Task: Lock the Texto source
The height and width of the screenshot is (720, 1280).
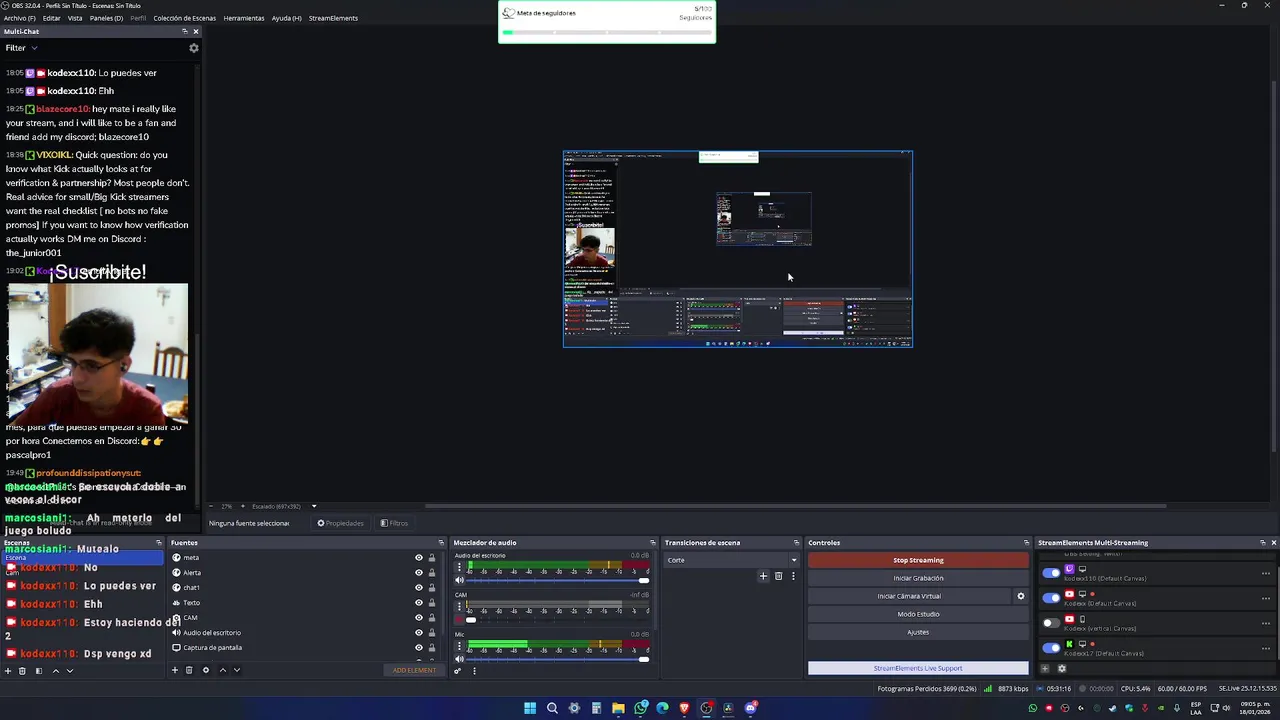Action: (x=432, y=603)
